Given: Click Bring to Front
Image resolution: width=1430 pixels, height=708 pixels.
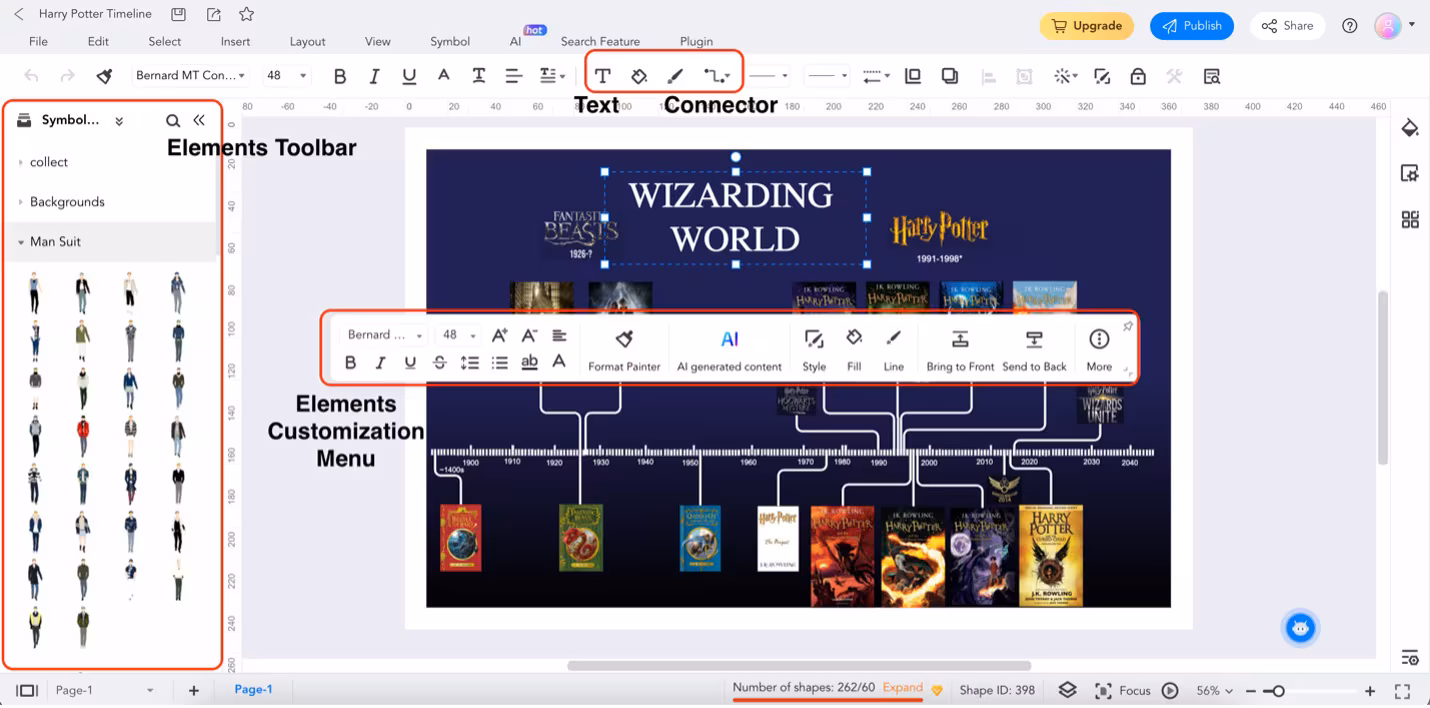Looking at the screenshot, I should [x=960, y=350].
